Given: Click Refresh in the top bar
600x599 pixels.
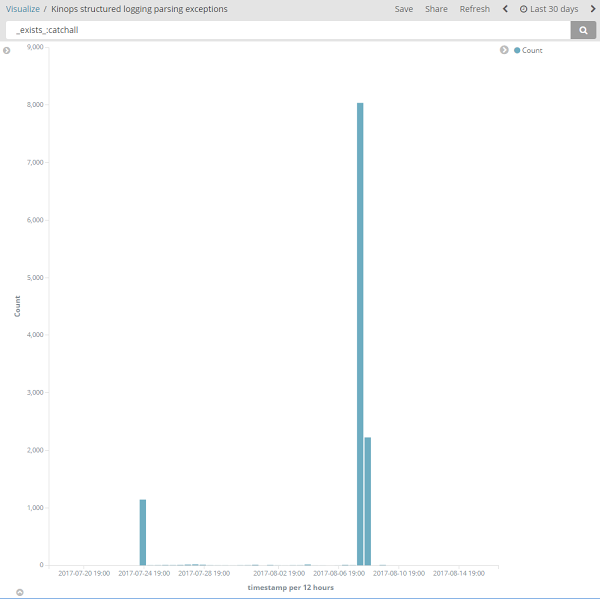Looking at the screenshot, I should 474,9.
